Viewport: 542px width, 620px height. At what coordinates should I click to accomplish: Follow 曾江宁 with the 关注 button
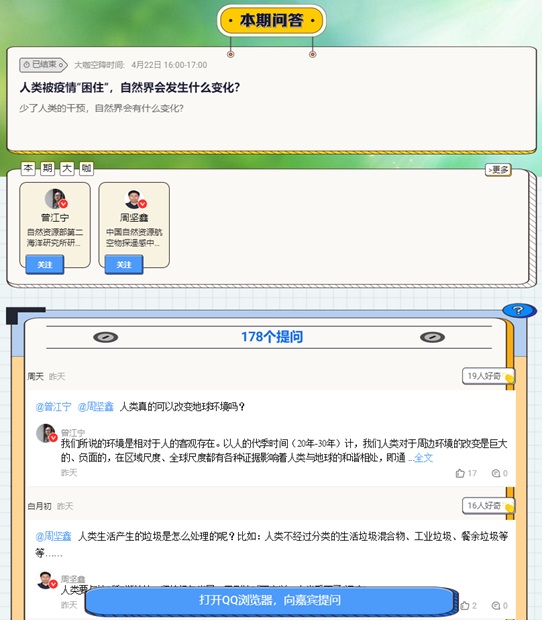coord(45,265)
